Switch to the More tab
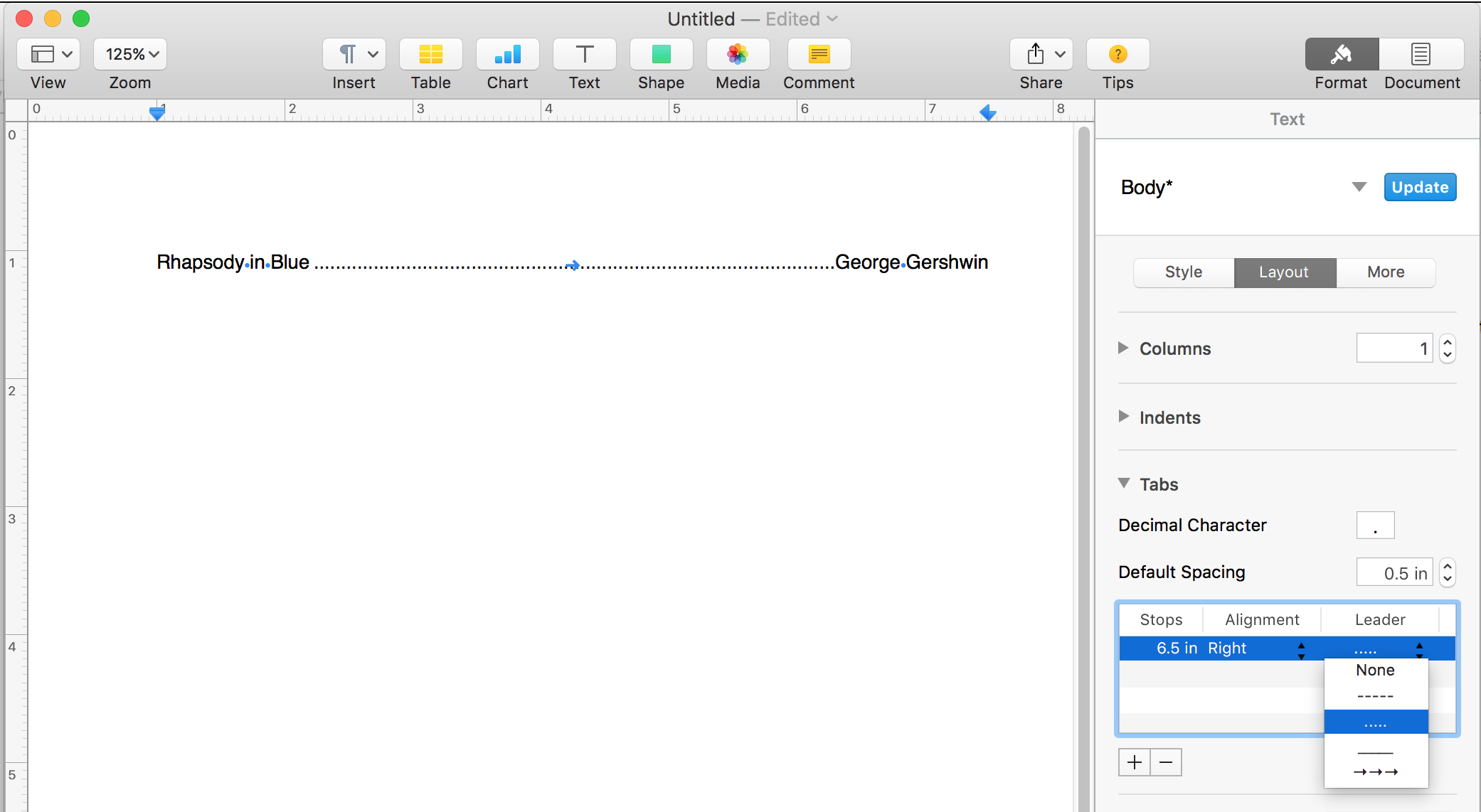 1385,272
